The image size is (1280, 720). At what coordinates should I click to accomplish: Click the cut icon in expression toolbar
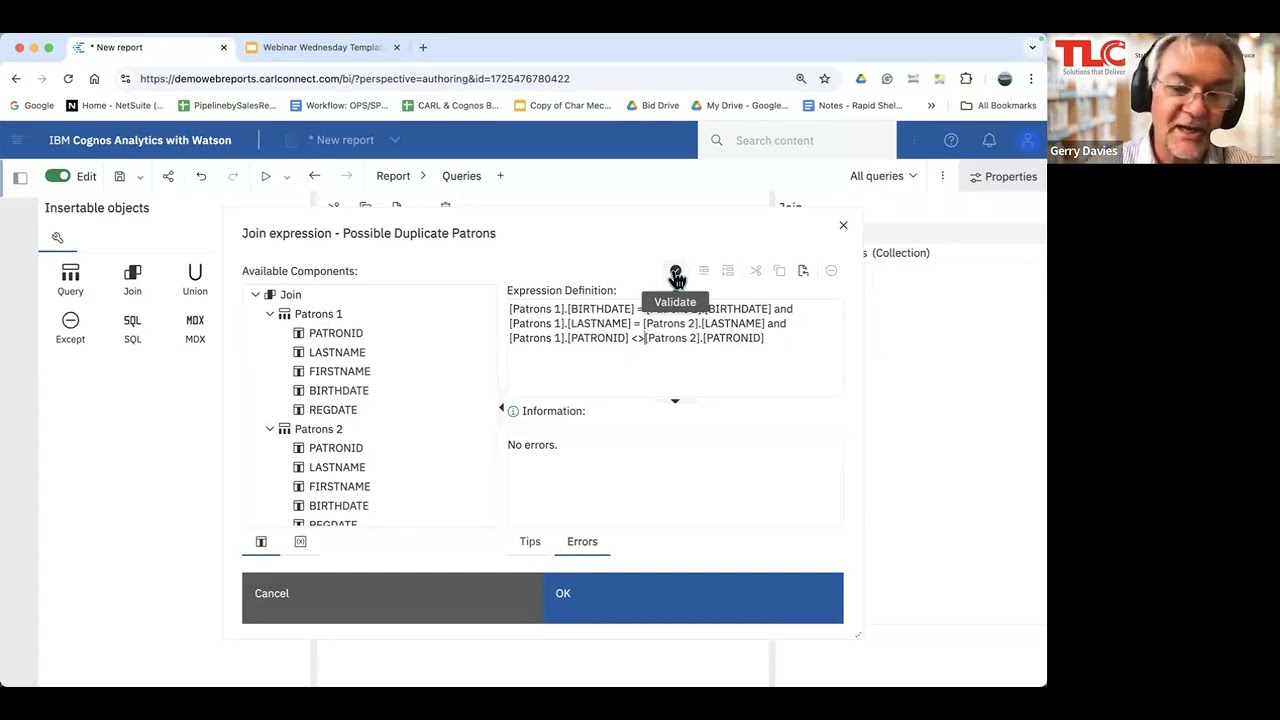(756, 271)
